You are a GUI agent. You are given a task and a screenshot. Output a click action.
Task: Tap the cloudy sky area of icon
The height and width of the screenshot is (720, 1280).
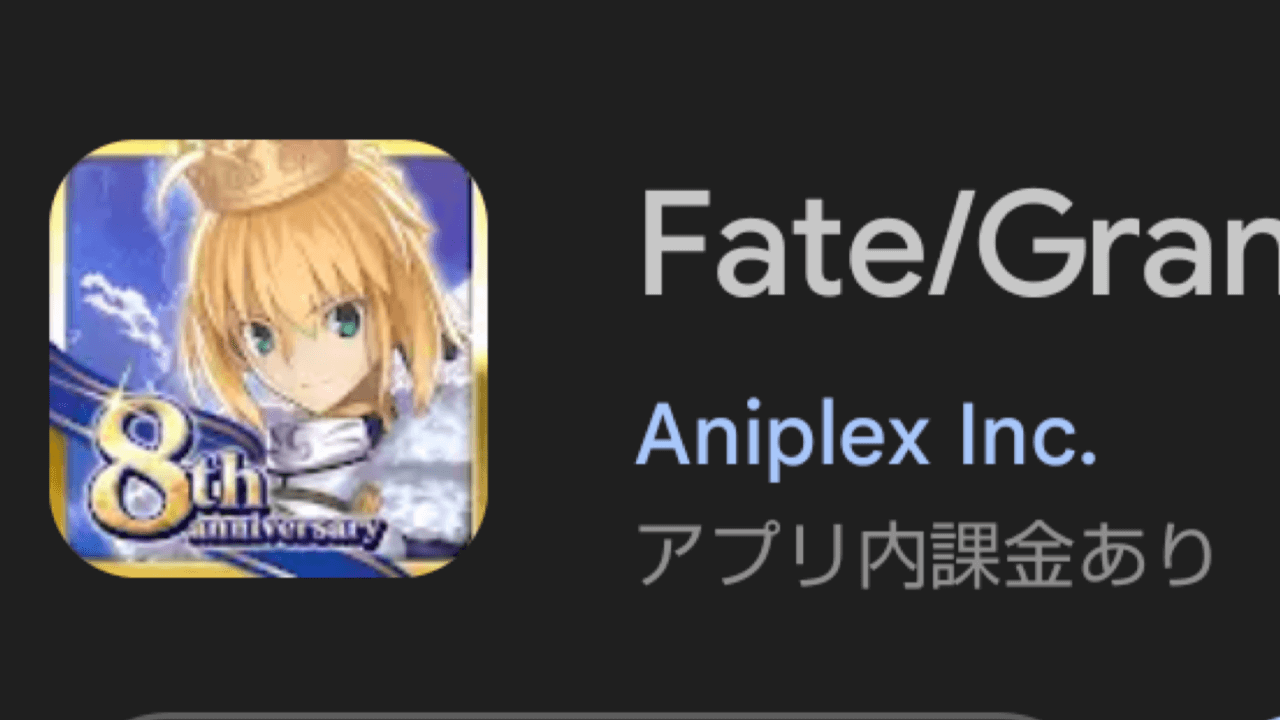click(x=110, y=250)
